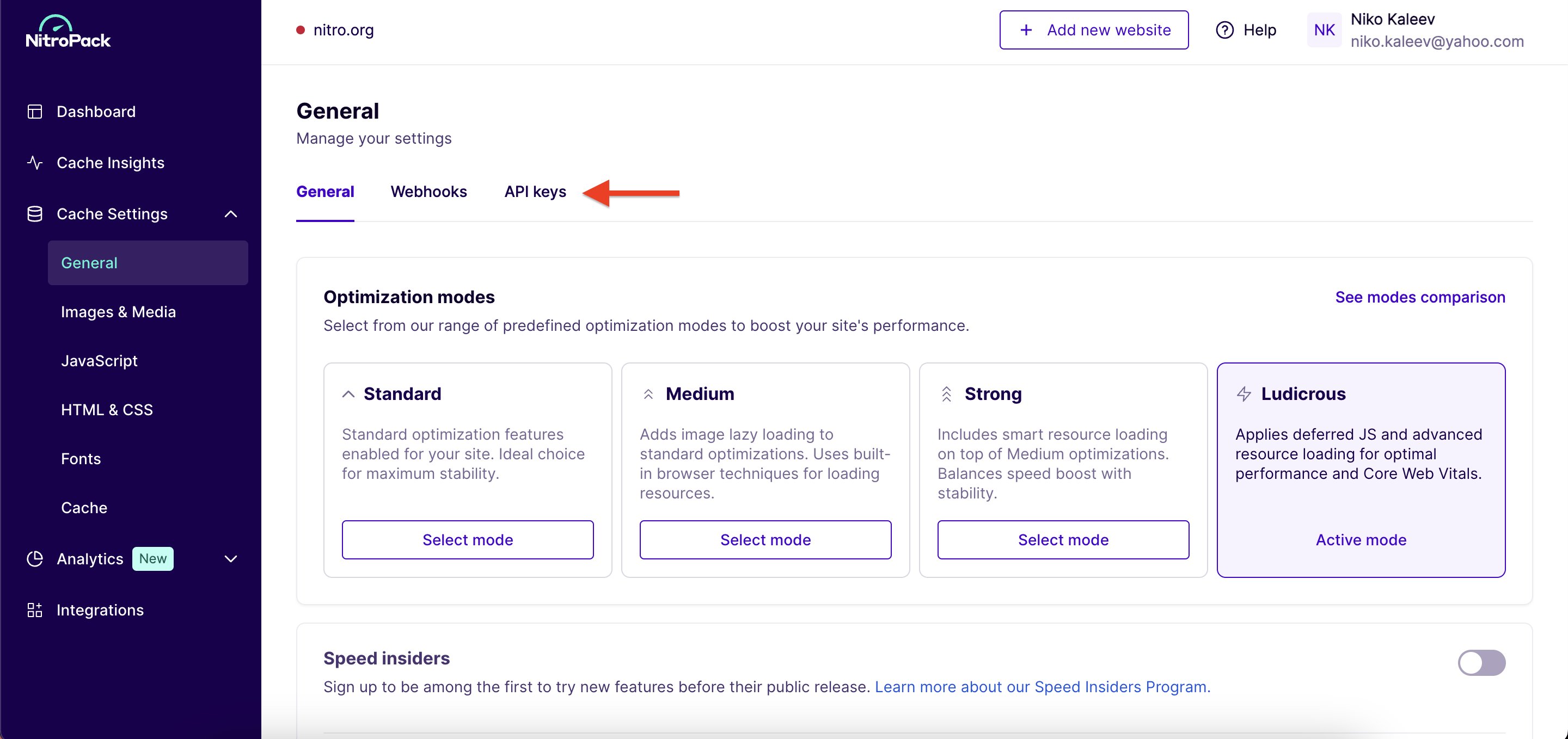Click the NitroPack logo
The image size is (1568, 739).
(x=68, y=32)
